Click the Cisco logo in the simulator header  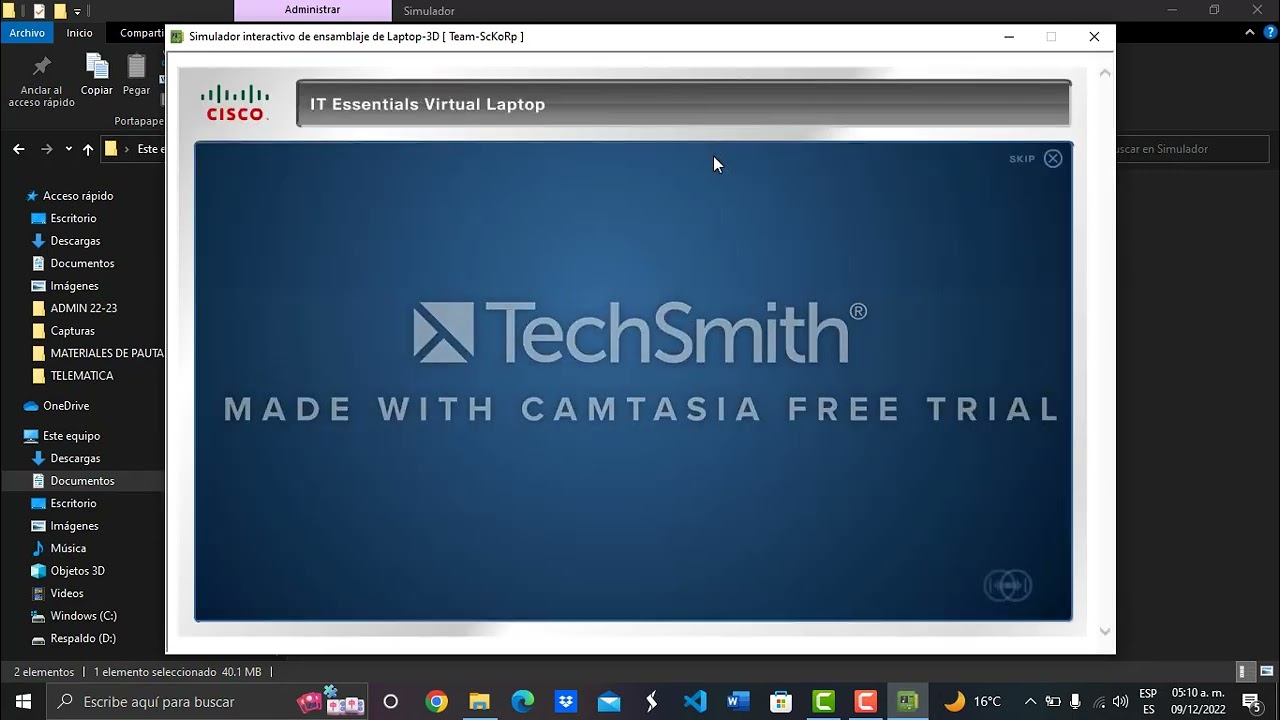pyautogui.click(x=235, y=103)
